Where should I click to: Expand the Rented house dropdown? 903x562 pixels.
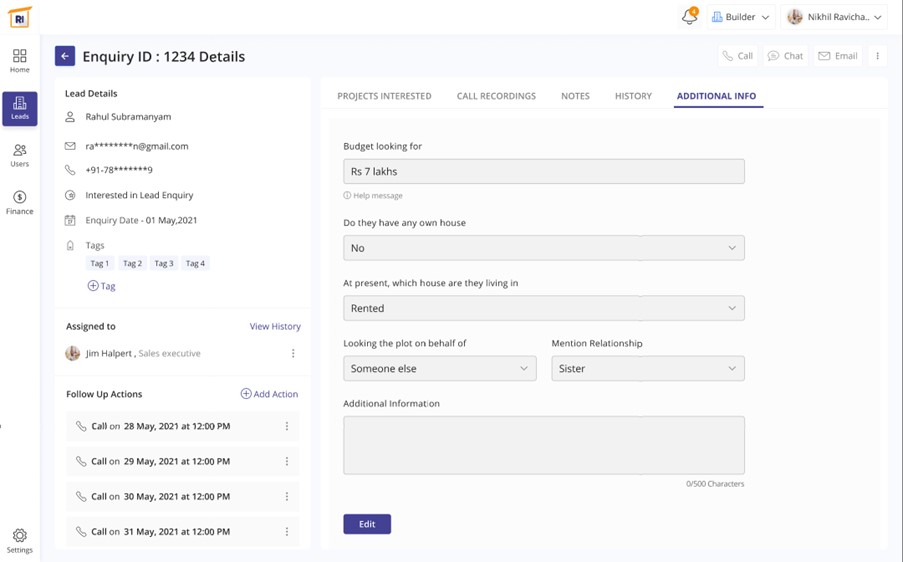[x=543, y=308]
